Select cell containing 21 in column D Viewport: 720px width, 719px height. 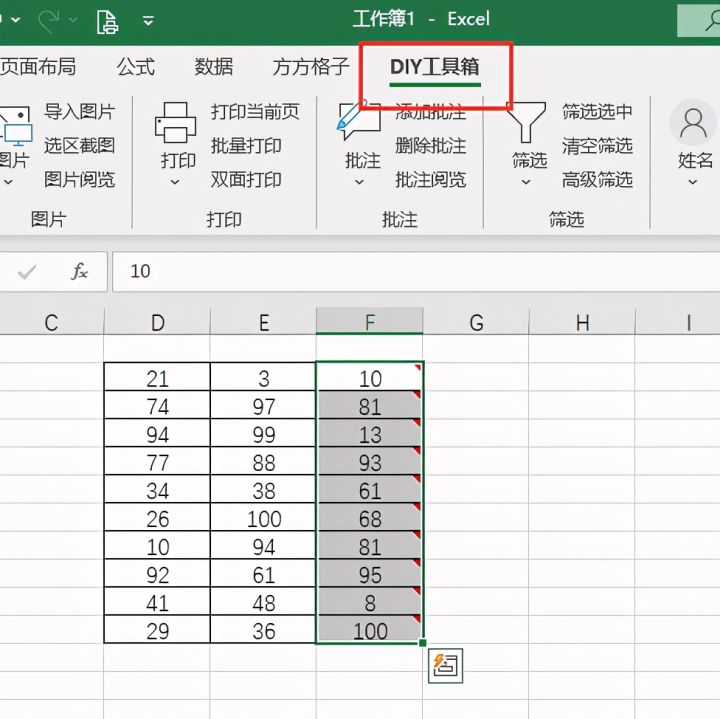point(158,377)
